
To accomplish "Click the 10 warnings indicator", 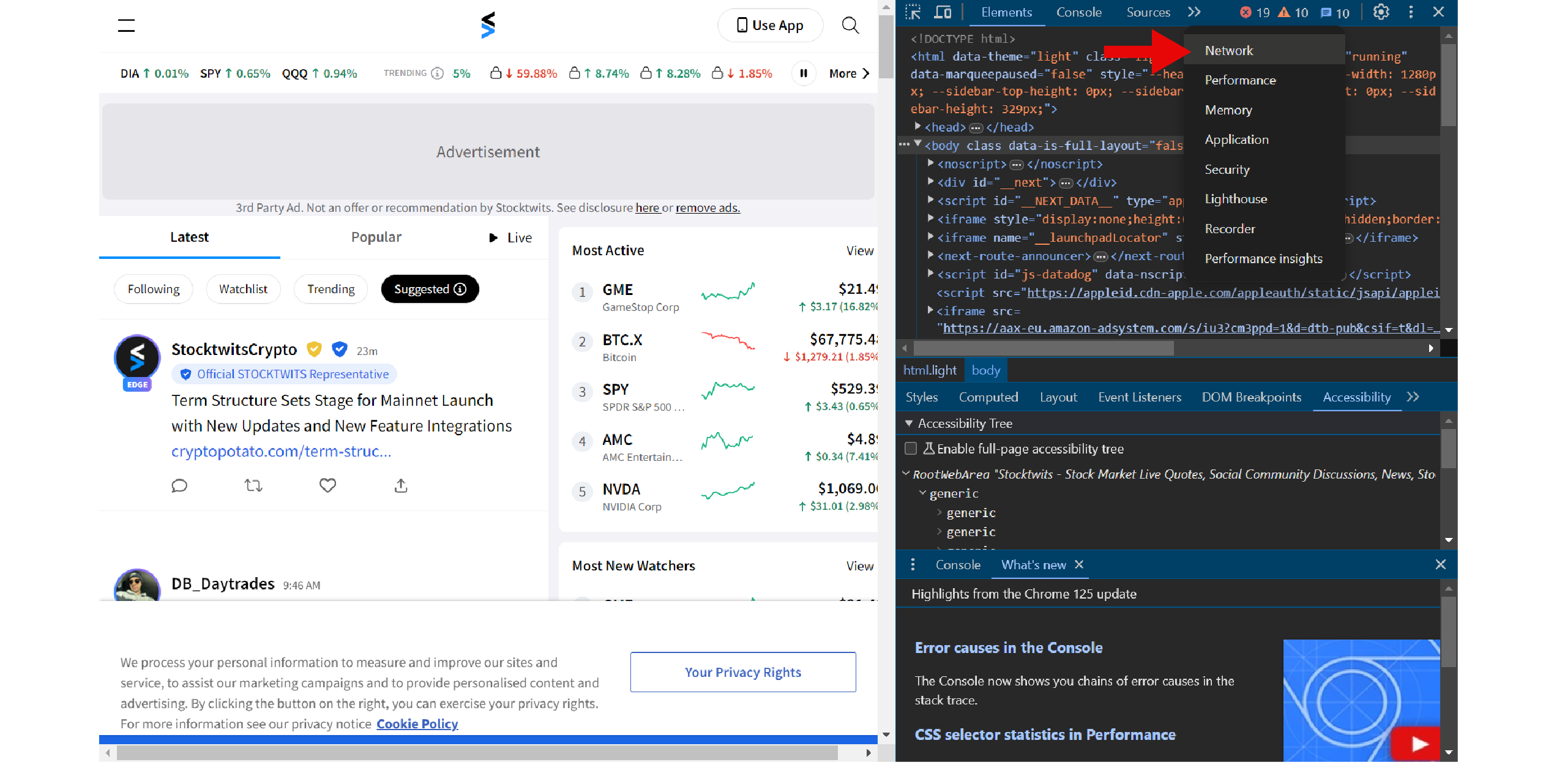I will pyautogui.click(x=1293, y=13).
